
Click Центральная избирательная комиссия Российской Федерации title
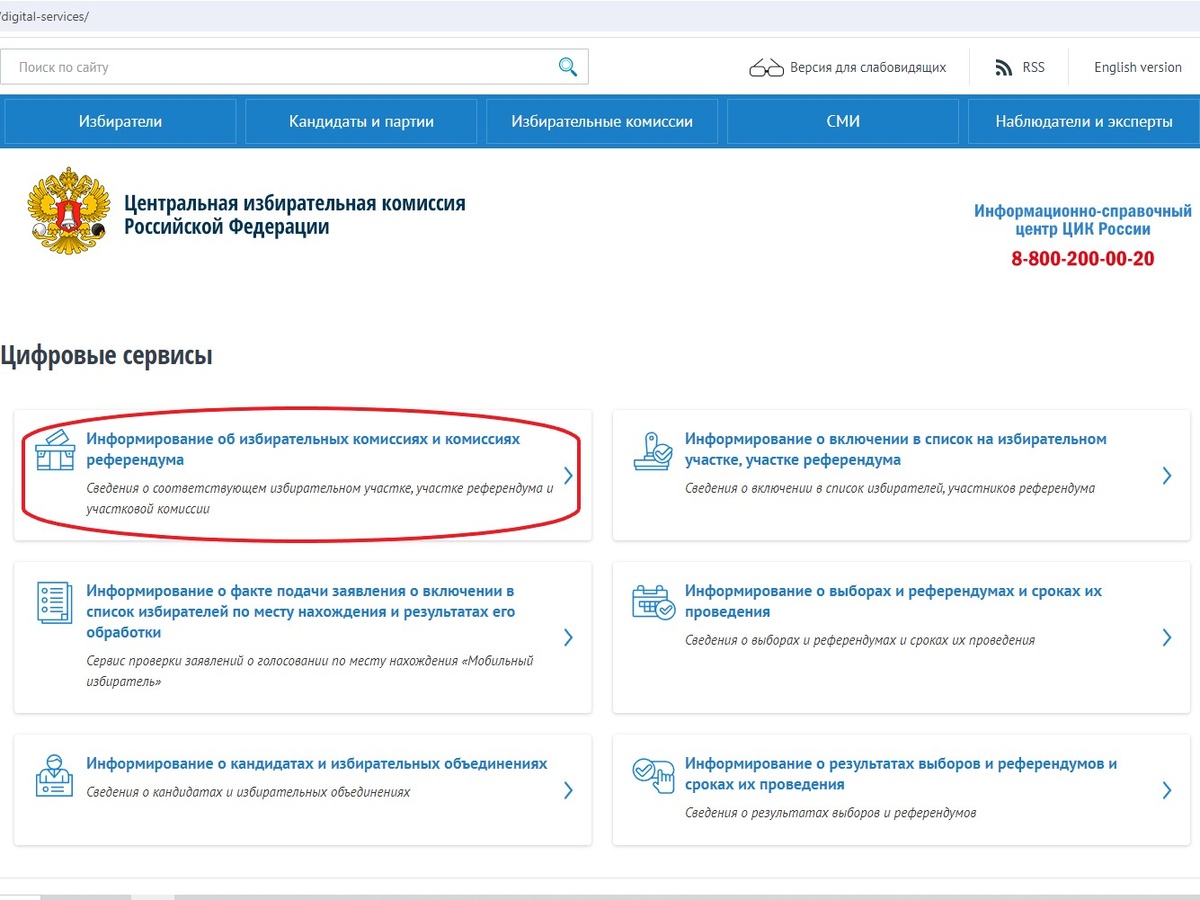(x=295, y=215)
